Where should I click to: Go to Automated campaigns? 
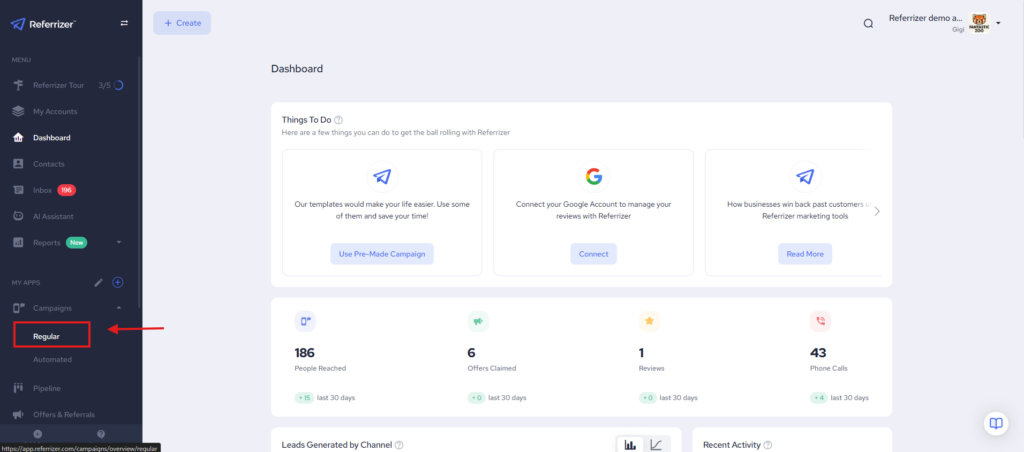pos(52,360)
